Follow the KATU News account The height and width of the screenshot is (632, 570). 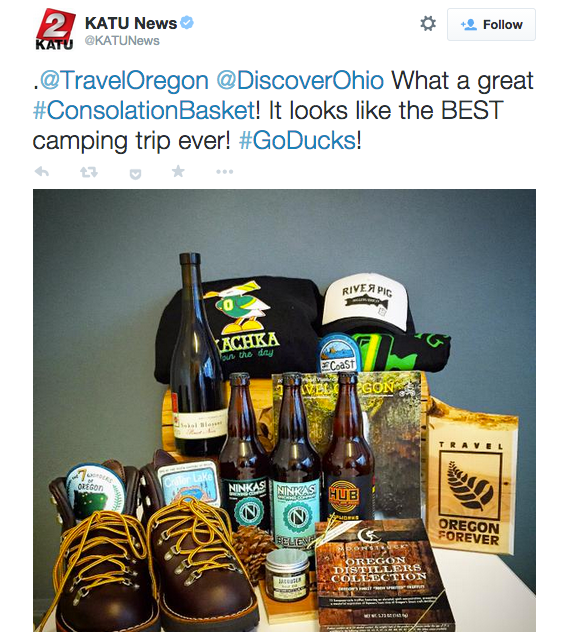click(491, 25)
